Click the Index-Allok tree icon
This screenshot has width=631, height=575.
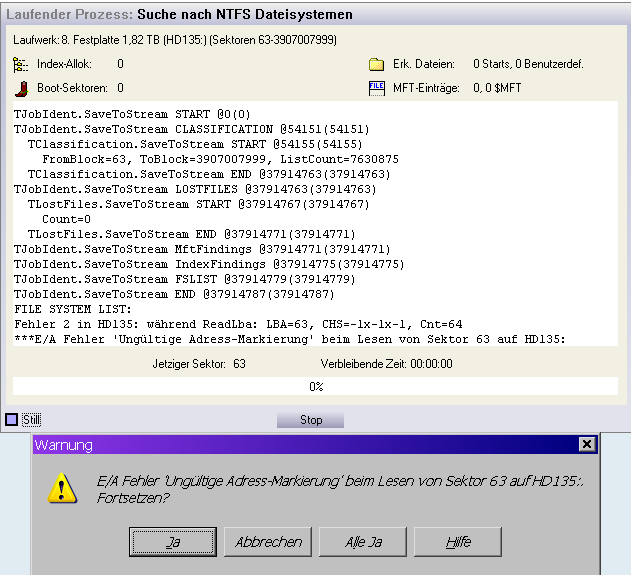click(x=20, y=64)
